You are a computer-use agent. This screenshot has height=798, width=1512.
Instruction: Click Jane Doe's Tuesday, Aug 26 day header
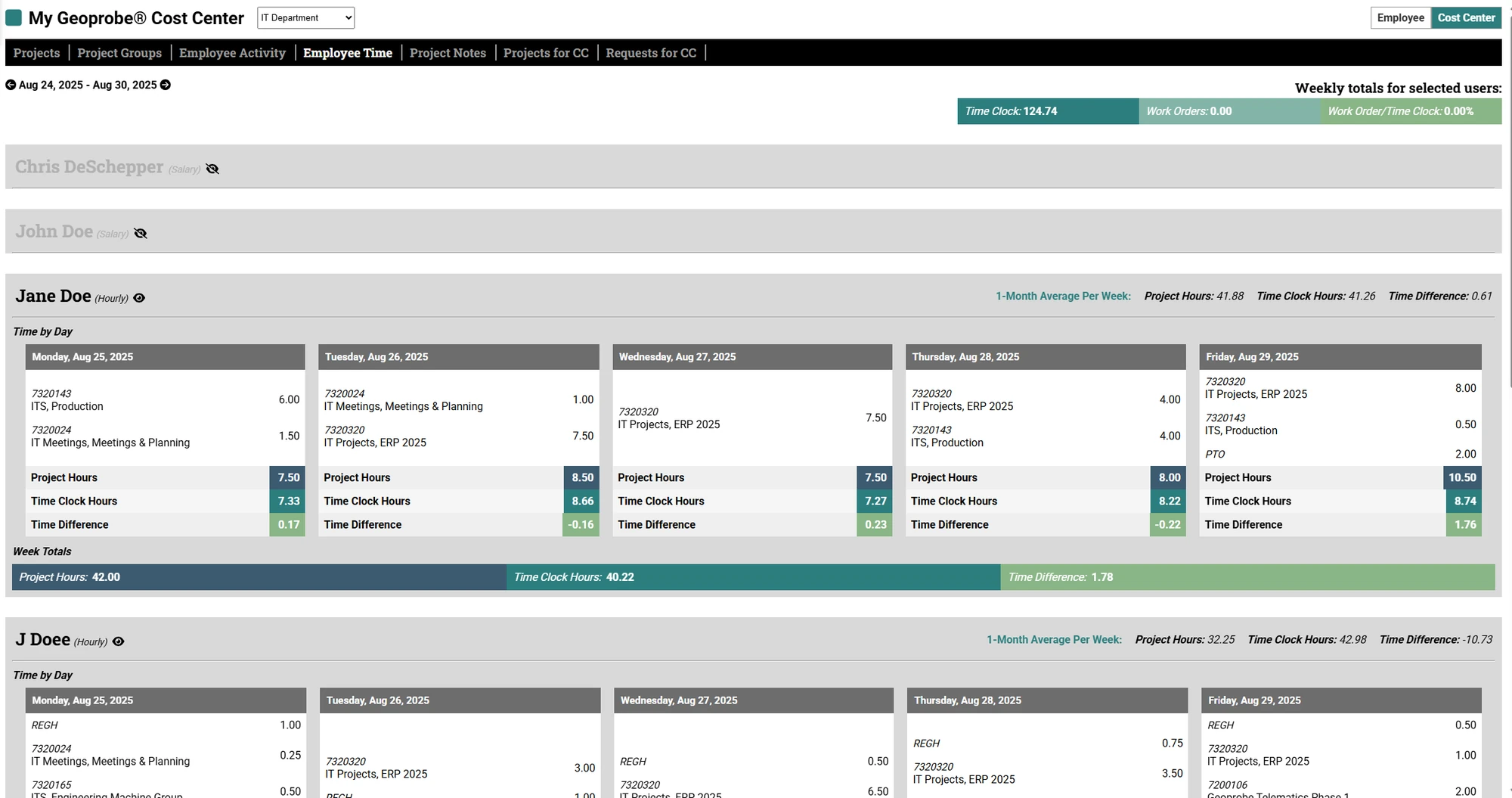click(x=459, y=357)
